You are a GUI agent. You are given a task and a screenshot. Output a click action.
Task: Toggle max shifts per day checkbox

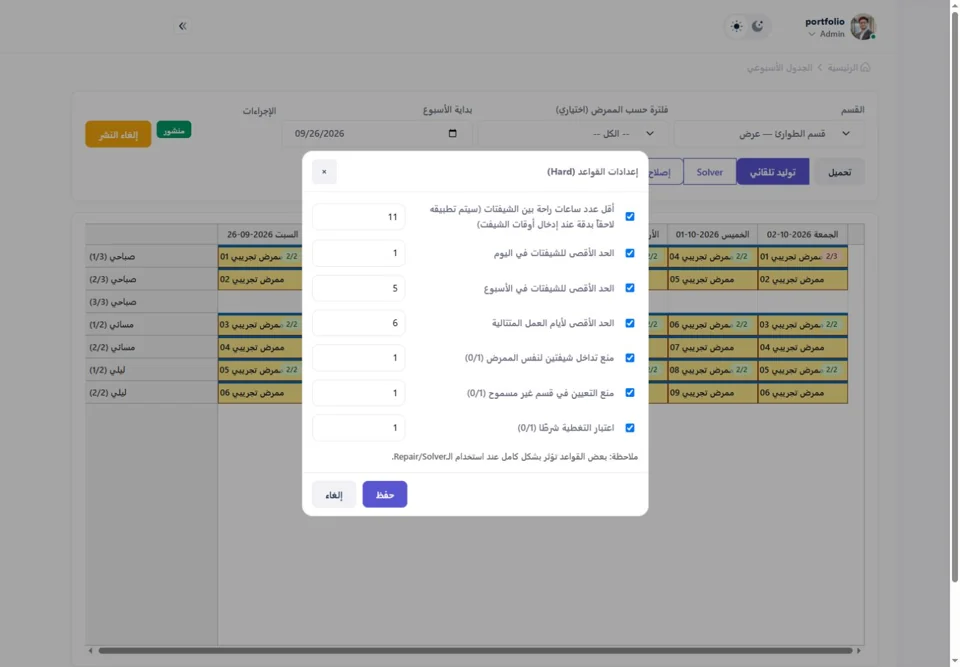tap(630, 253)
